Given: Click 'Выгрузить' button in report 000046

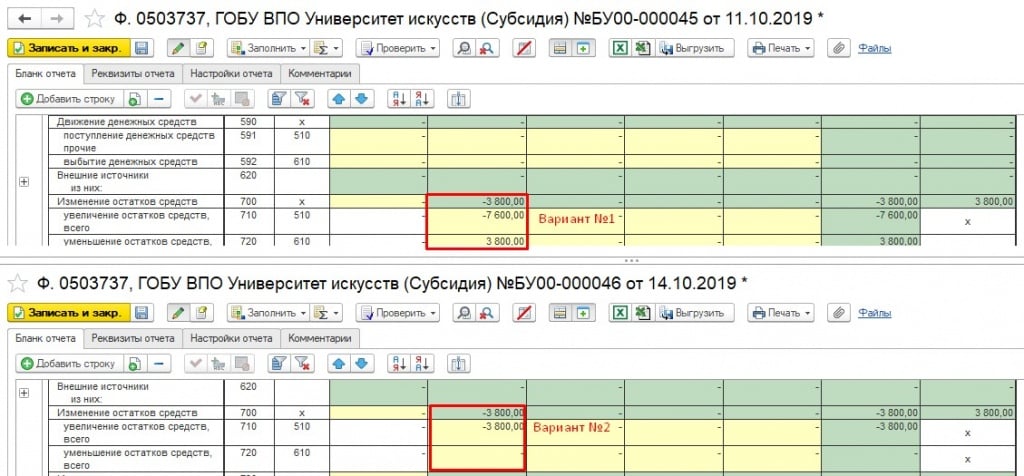Looking at the screenshot, I should tap(695, 313).
